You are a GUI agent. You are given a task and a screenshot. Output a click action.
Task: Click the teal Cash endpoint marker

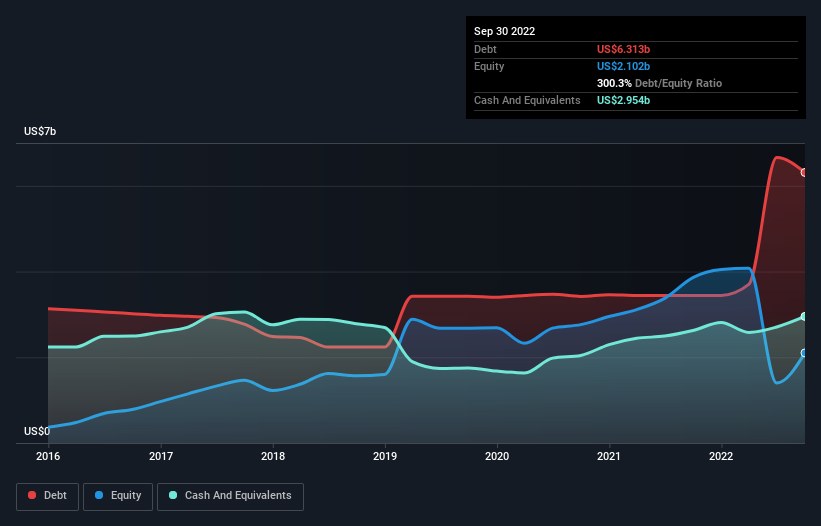[804, 317]
